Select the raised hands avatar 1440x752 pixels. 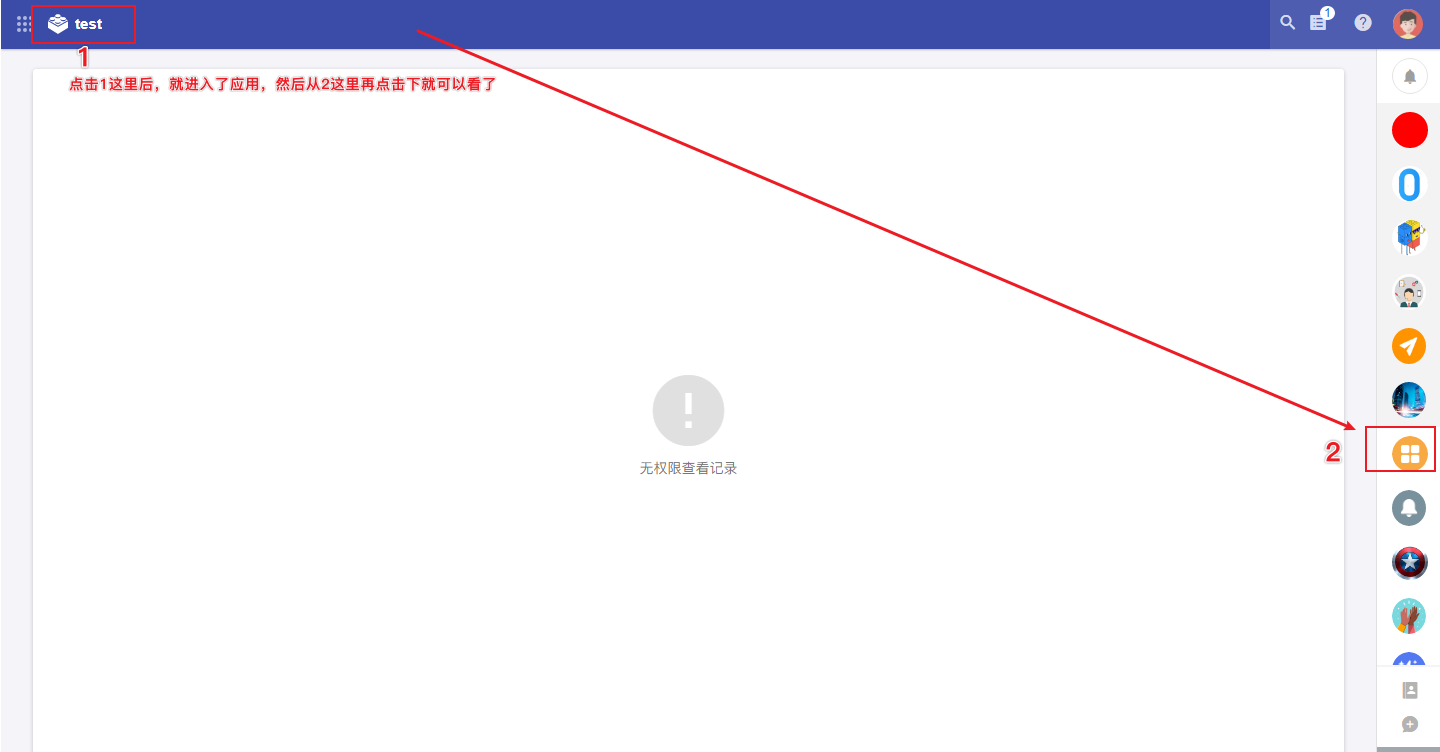(1409, 616)
